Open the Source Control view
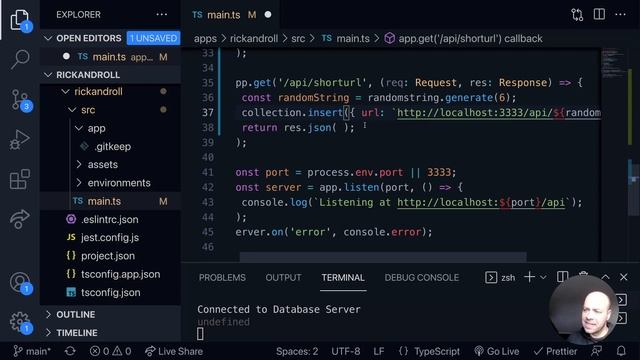The width and height of the screenshot is (640, 360). click(20, 100)
